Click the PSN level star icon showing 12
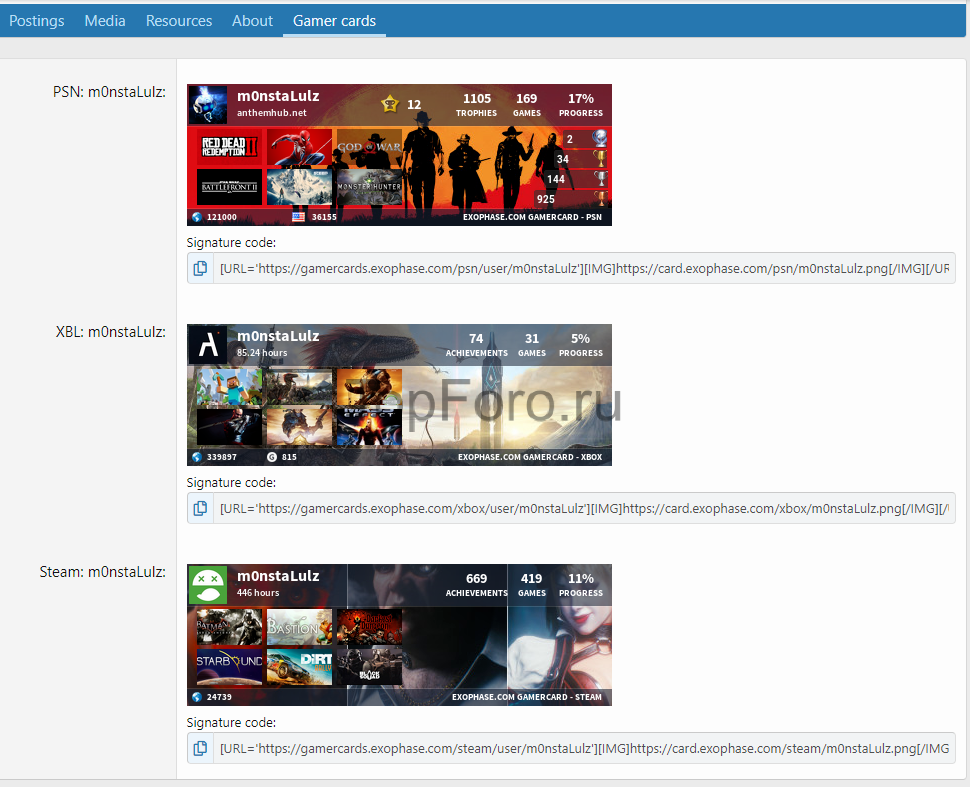Image resolution: width=970 pixels, height=787 pixels. [390, 104]
